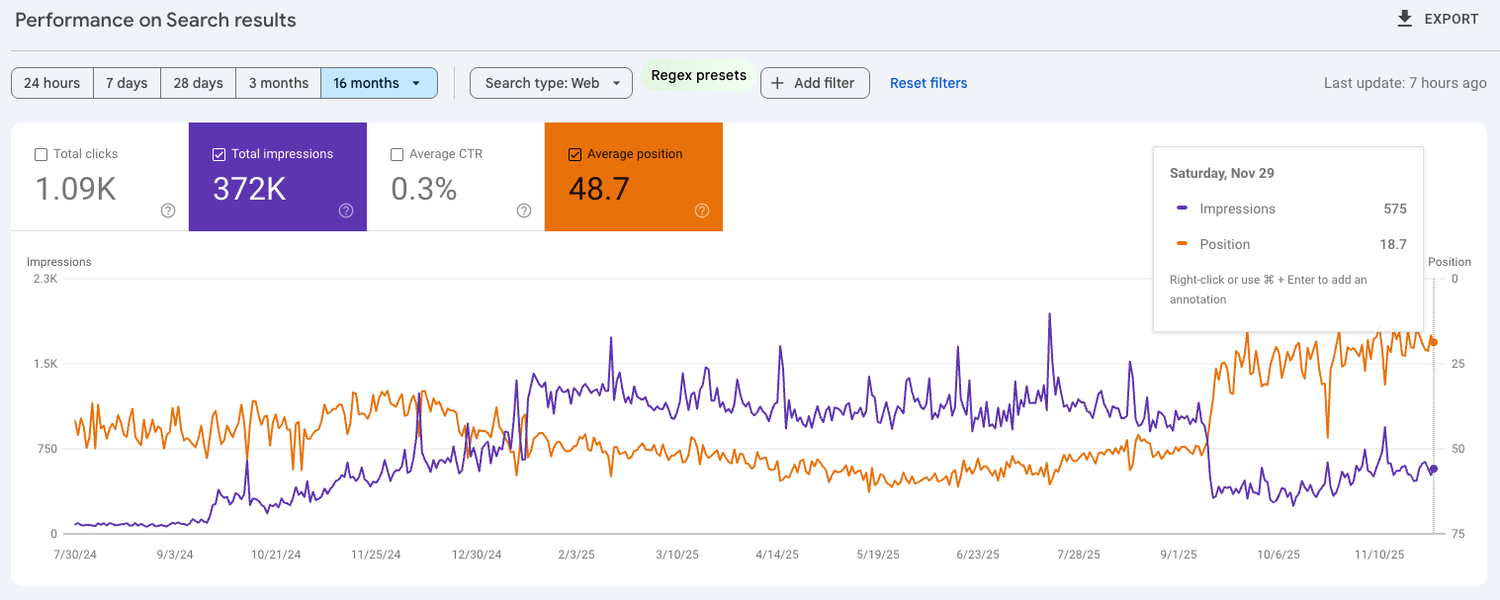The height and width of the screenshot is (600, 1500).
Task: Click the Reset filters link
Action: pos(928,83)
